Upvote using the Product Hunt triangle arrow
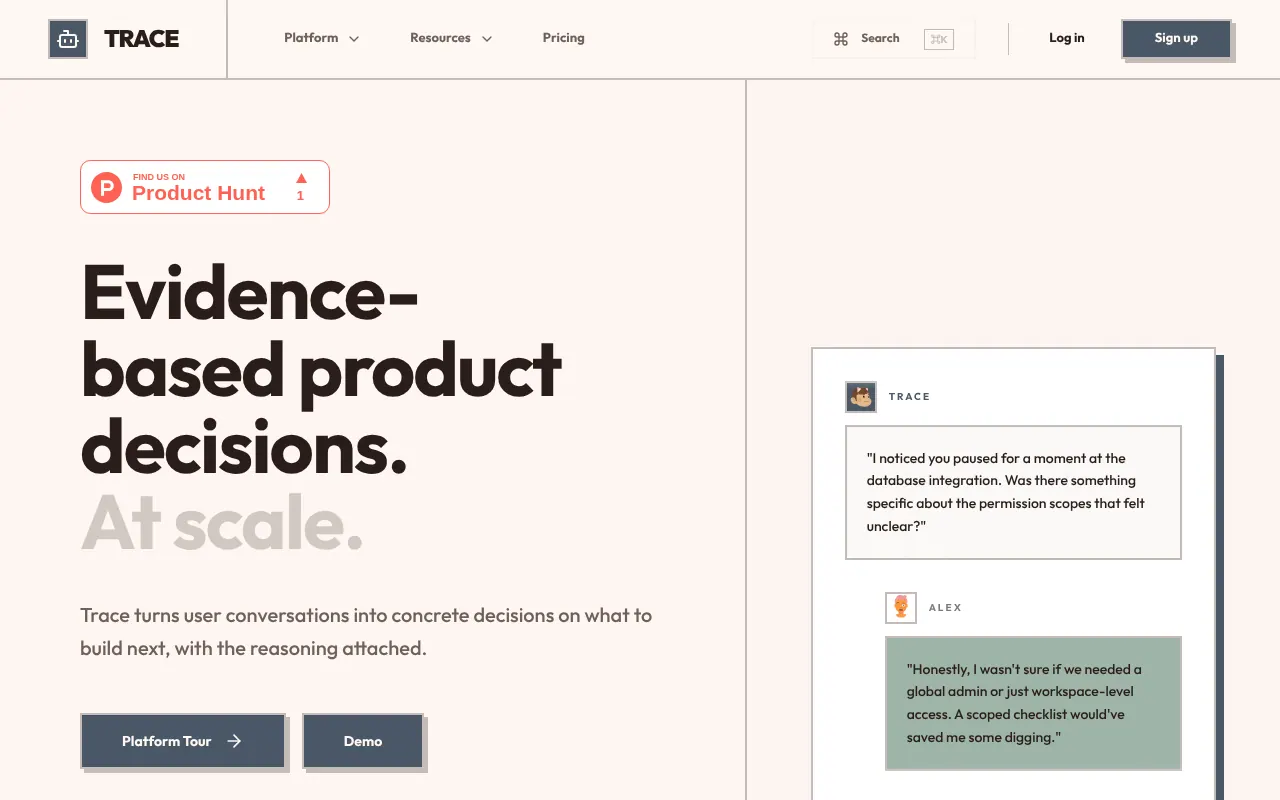The height and width of the screenshot is (800, 1280). coord(301,178)
